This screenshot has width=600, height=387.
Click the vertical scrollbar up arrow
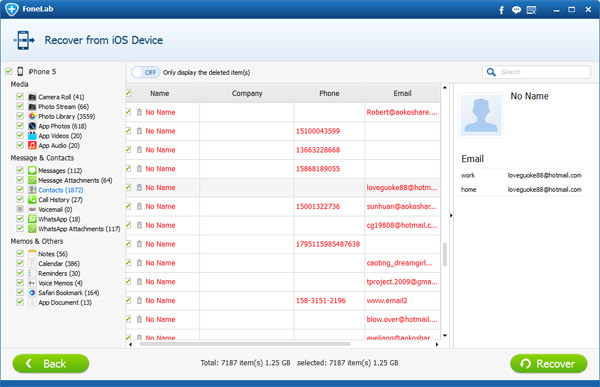point(445,88)
